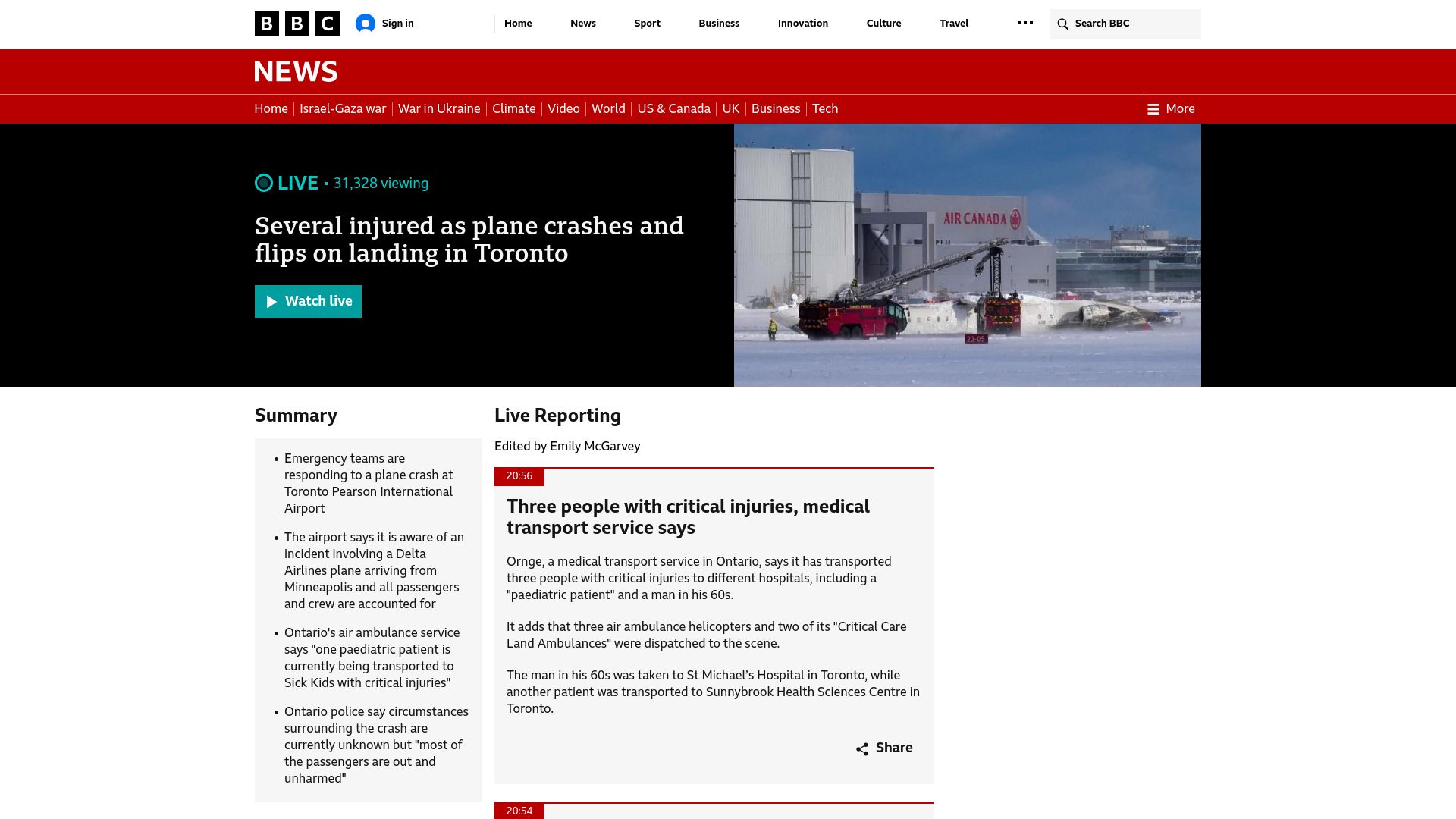Click the Summary heading
1456x819 pixels.
[x=296, y=416]
